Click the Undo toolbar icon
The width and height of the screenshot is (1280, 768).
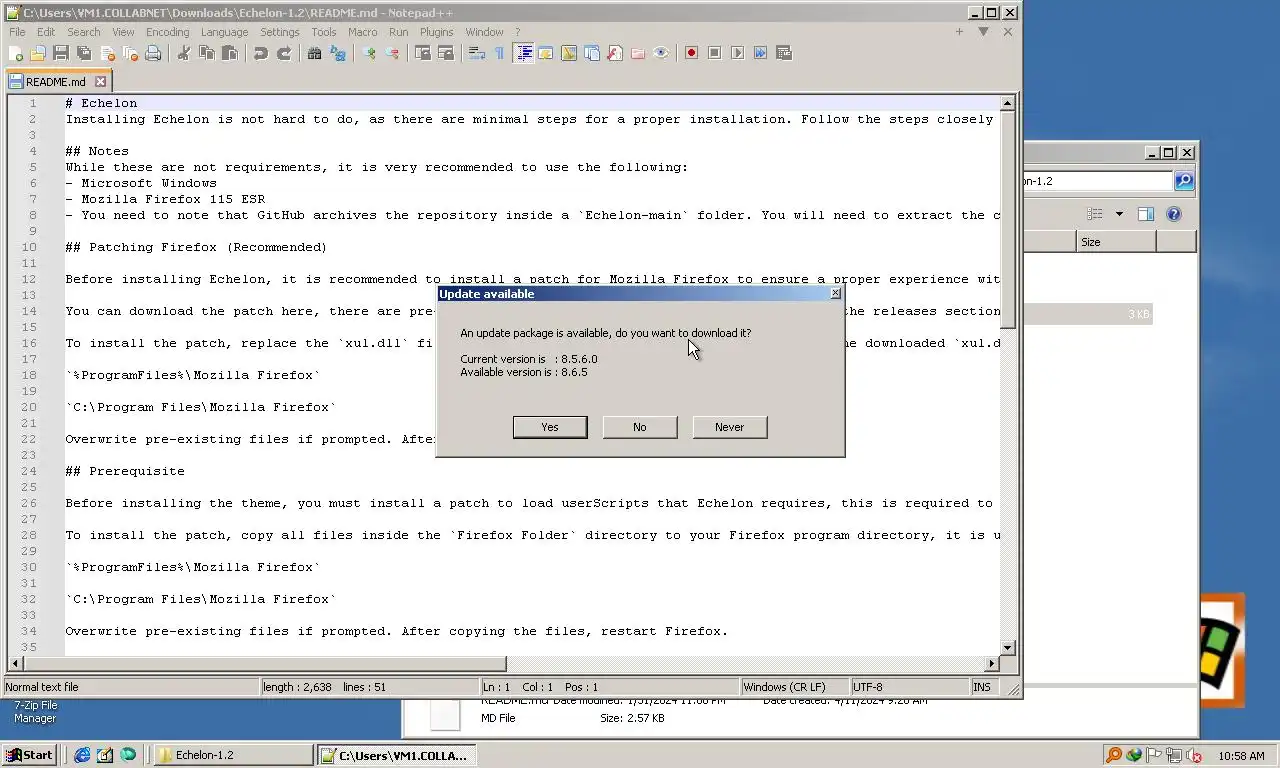(261, 53)
